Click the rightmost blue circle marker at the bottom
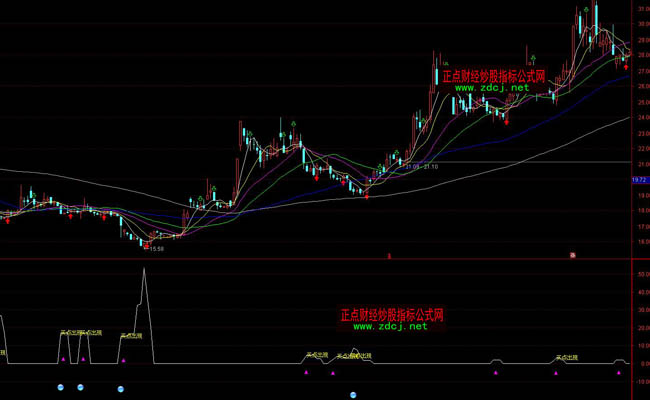The height and width of the screenshot is (400, 650). click(x=354, y=395)
